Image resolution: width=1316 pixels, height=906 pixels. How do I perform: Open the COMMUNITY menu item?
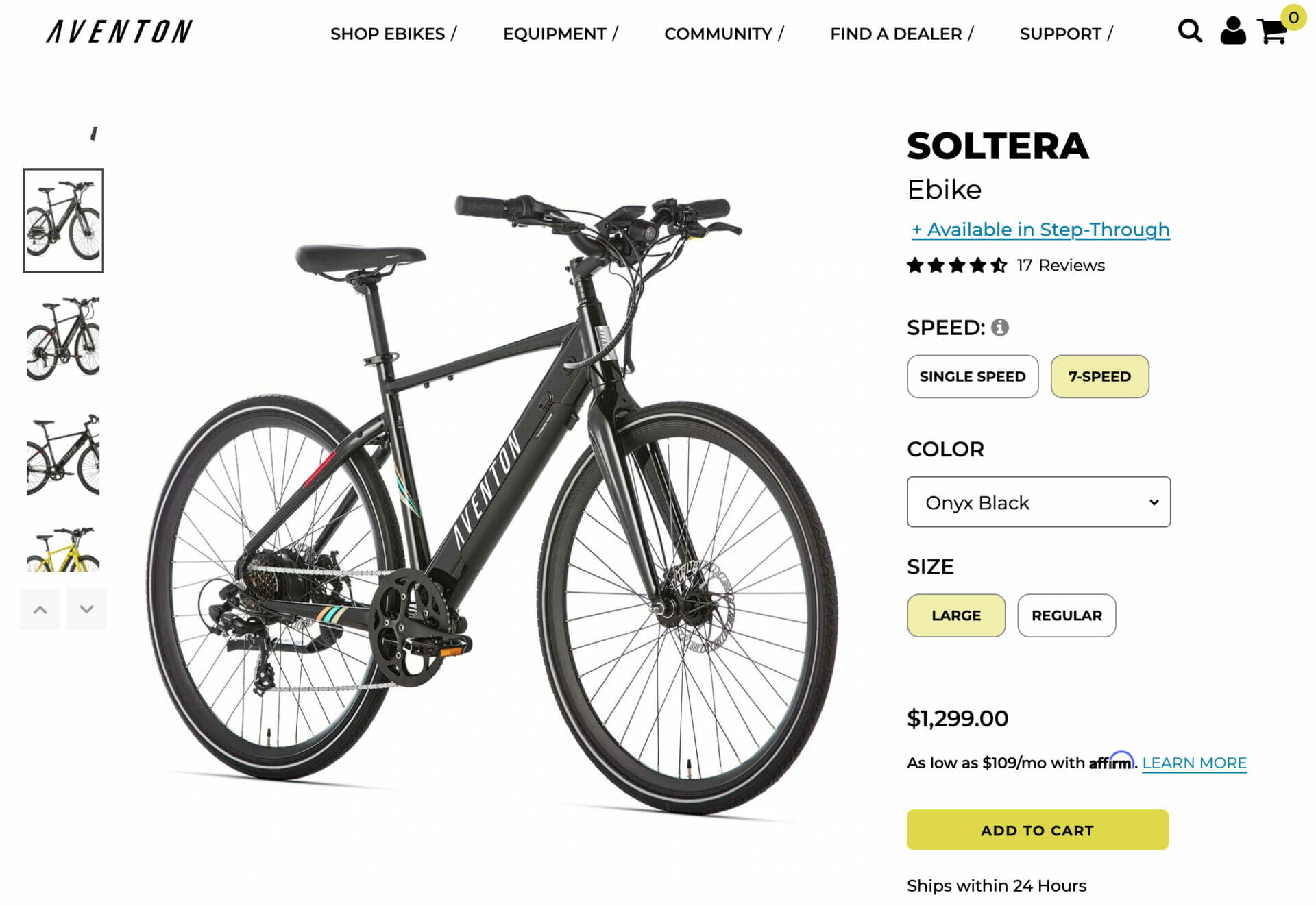click(x=723, y=33)
